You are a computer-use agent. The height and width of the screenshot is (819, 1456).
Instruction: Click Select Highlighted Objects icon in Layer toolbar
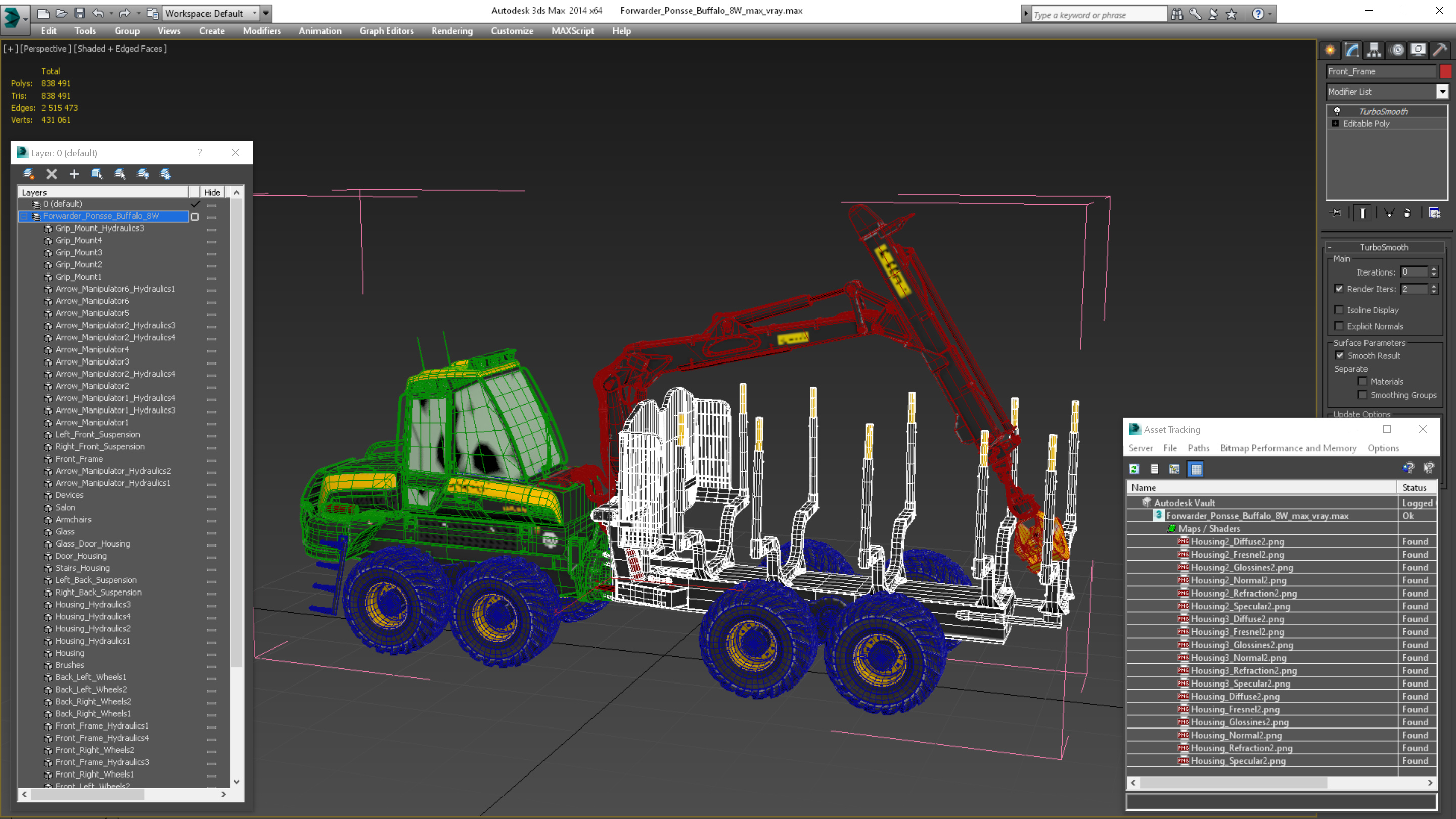(97, 174)
